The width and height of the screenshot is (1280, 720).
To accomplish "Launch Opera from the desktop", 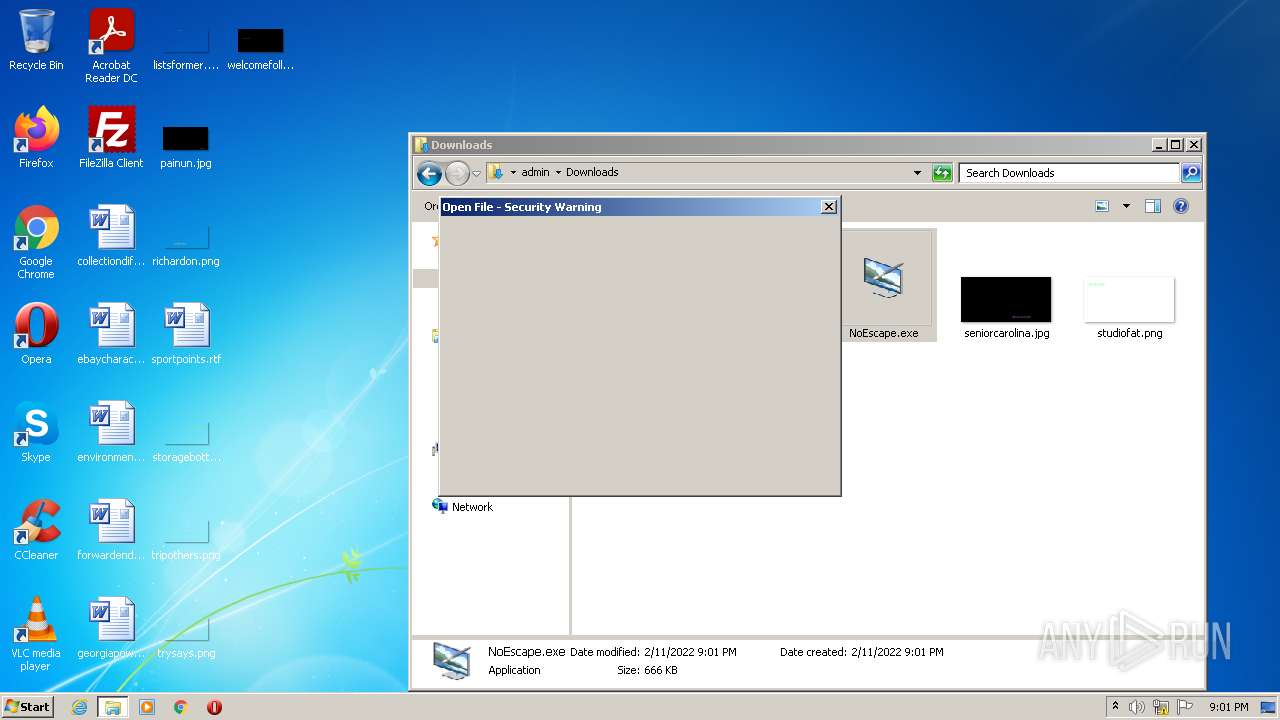I will click(36, 334).
